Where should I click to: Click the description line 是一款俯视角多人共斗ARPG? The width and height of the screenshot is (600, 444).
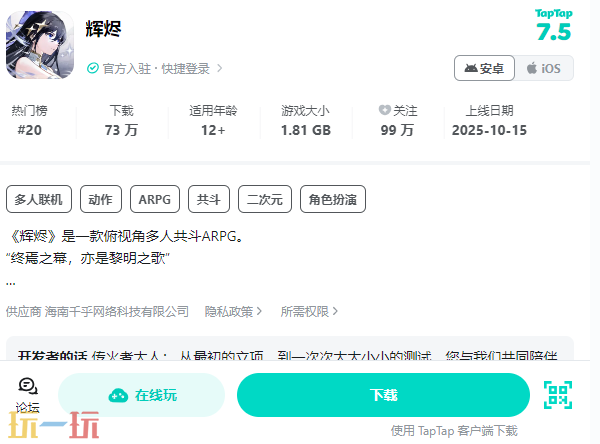125,236
